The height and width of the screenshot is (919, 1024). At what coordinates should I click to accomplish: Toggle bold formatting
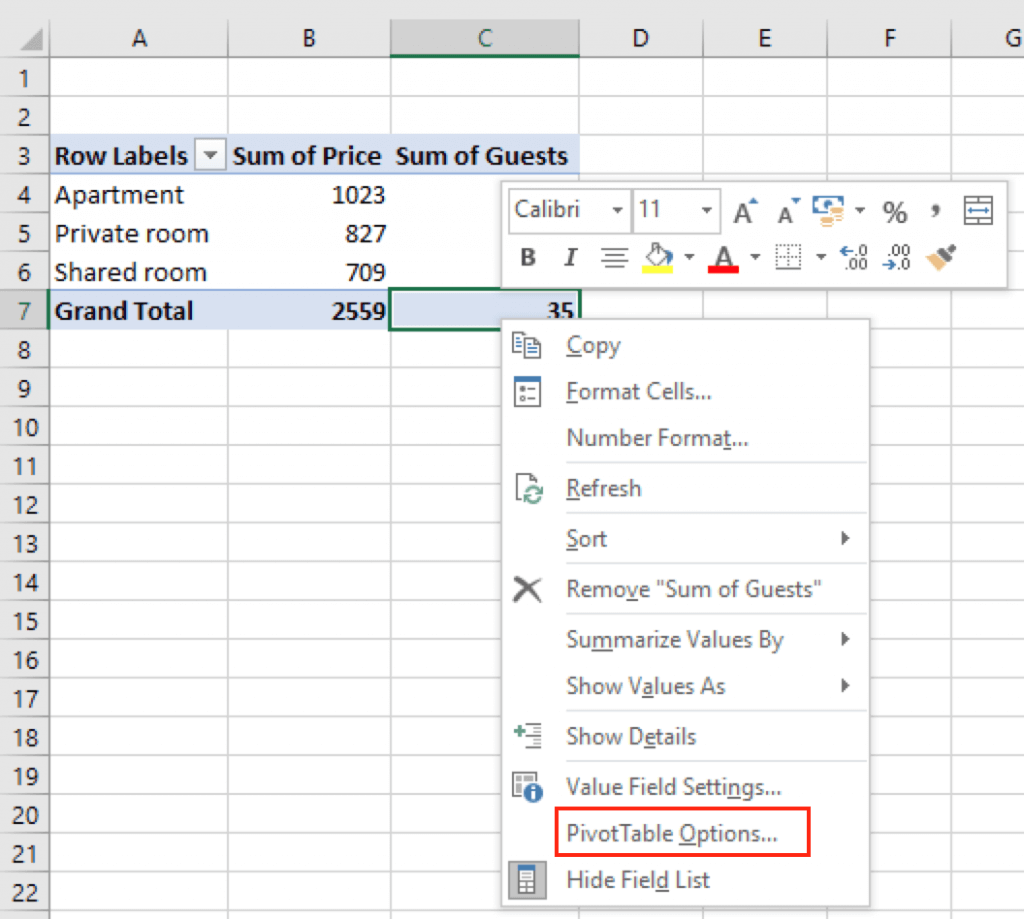pyautogui.click(x=529, y=257)
